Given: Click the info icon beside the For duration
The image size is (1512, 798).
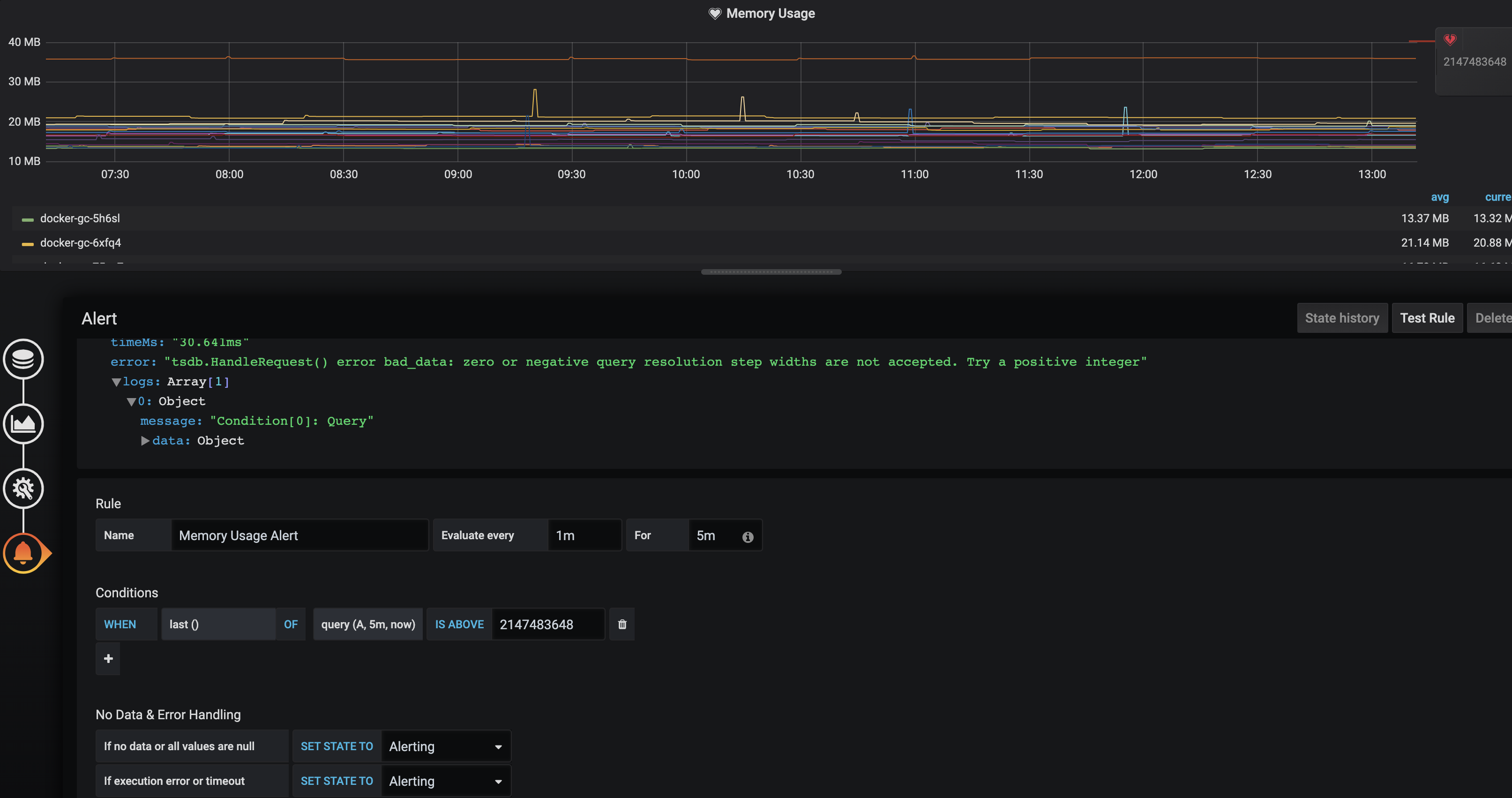Looking at the screenshot, I should point(747,536).
